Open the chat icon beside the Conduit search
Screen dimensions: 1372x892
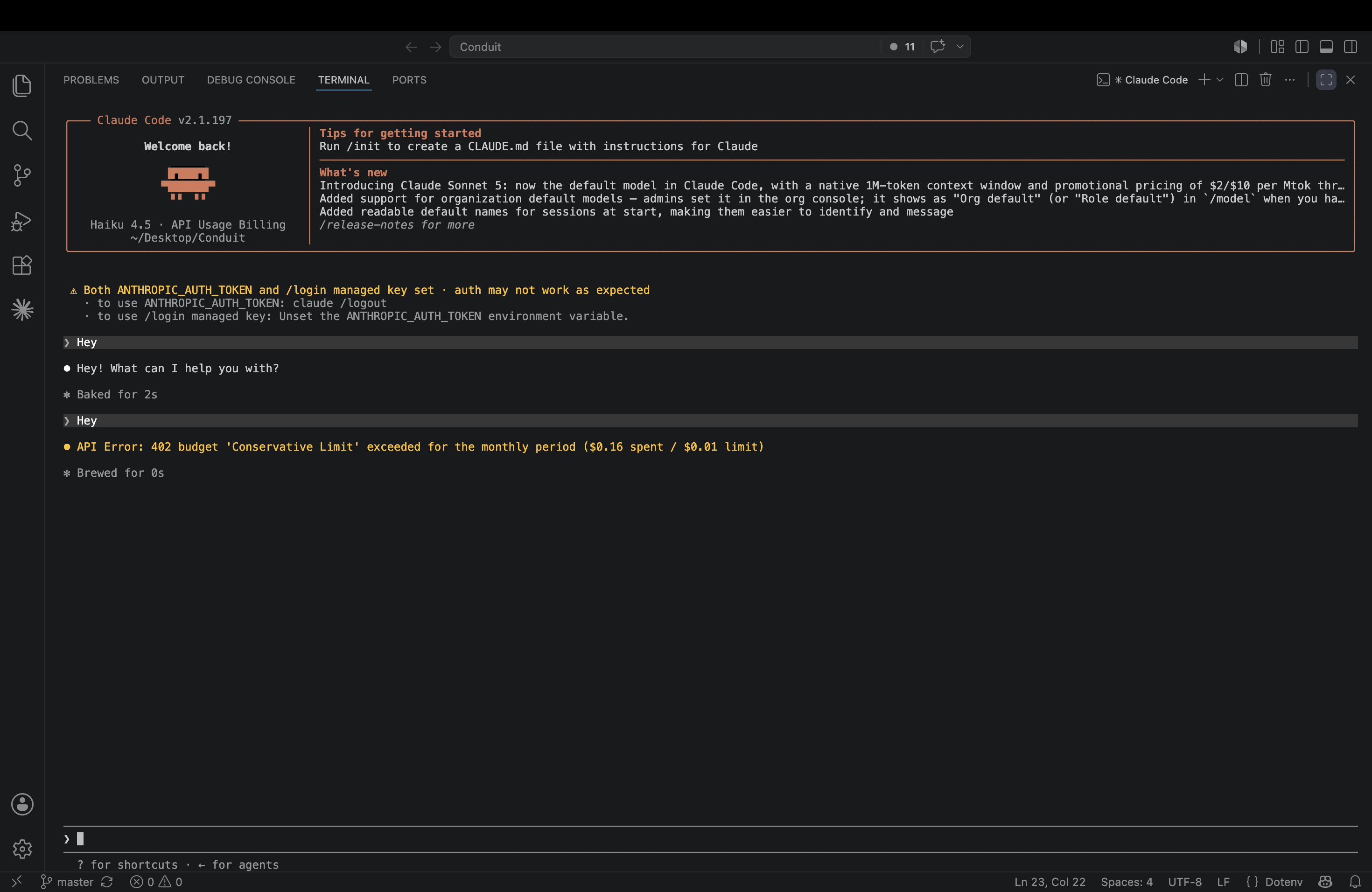(x=938, y=47)
